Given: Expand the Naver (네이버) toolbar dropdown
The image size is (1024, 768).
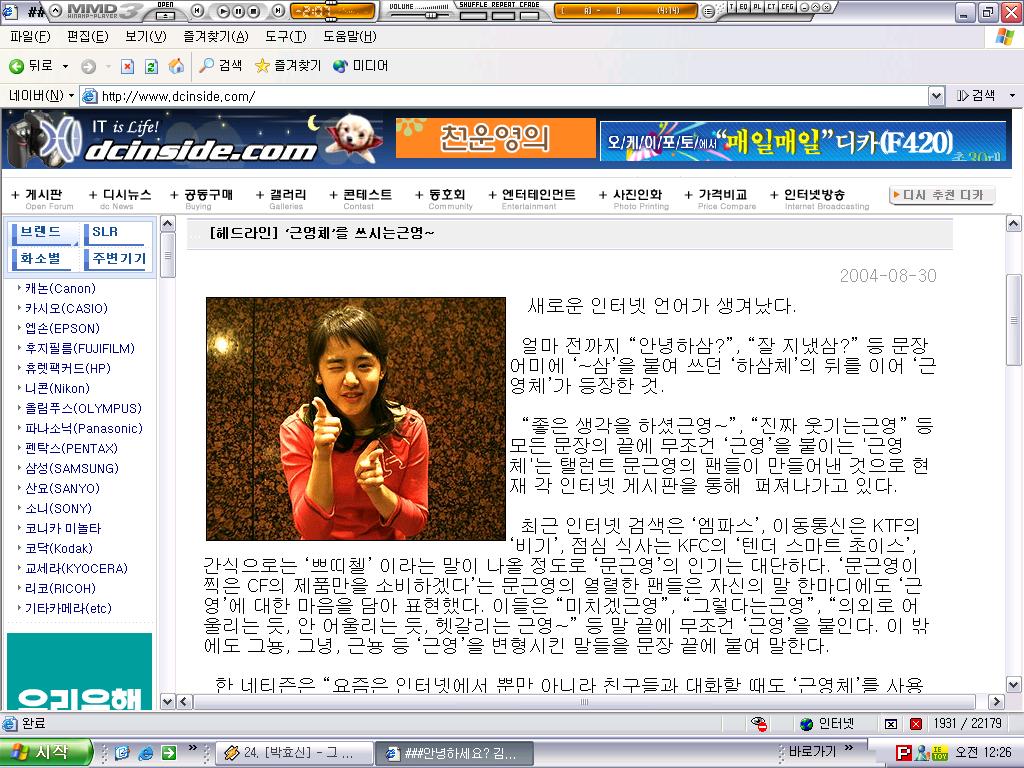Looking at the screenshot, I should 70,96.
